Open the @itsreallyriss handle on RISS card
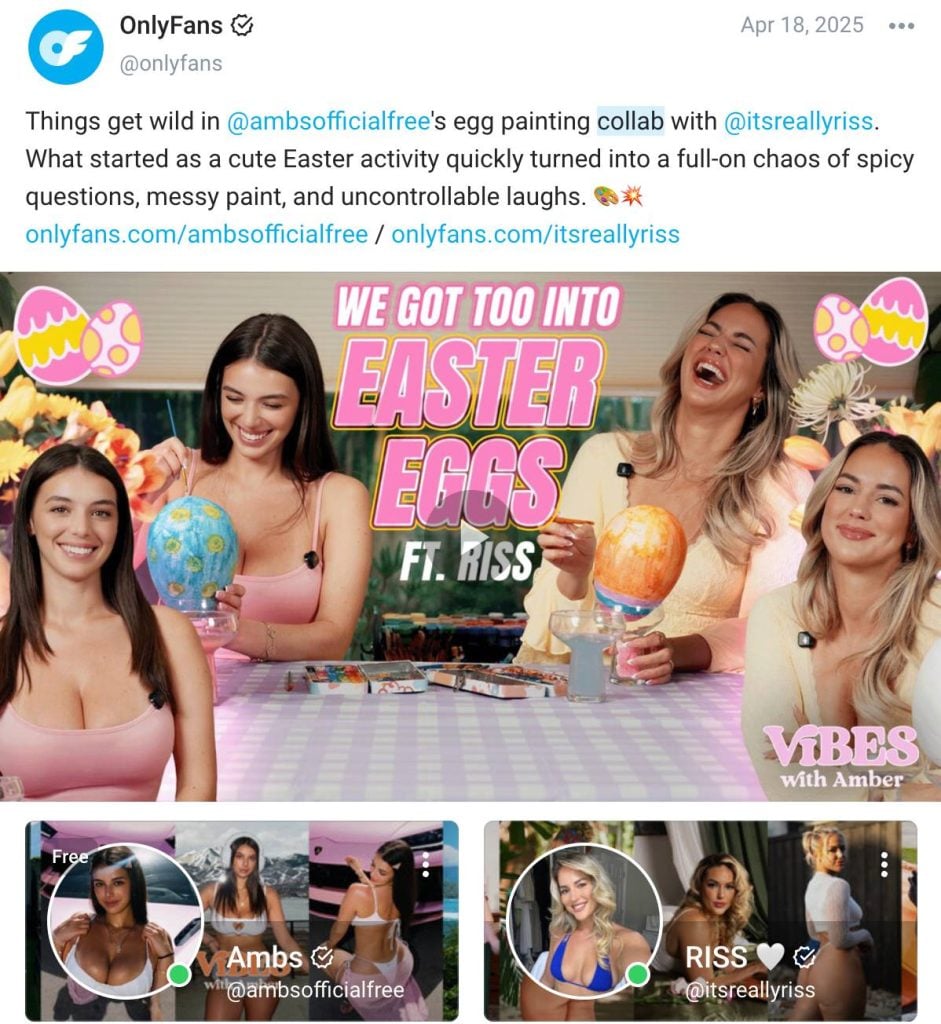Screen dimensions: 941x1024 click(750, 990)
